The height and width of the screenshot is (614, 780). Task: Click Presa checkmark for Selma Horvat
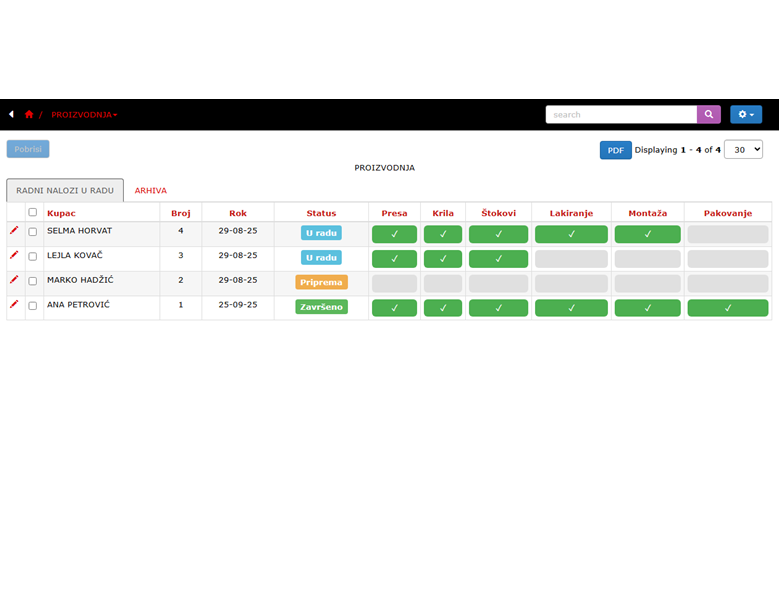coord(394,234)
